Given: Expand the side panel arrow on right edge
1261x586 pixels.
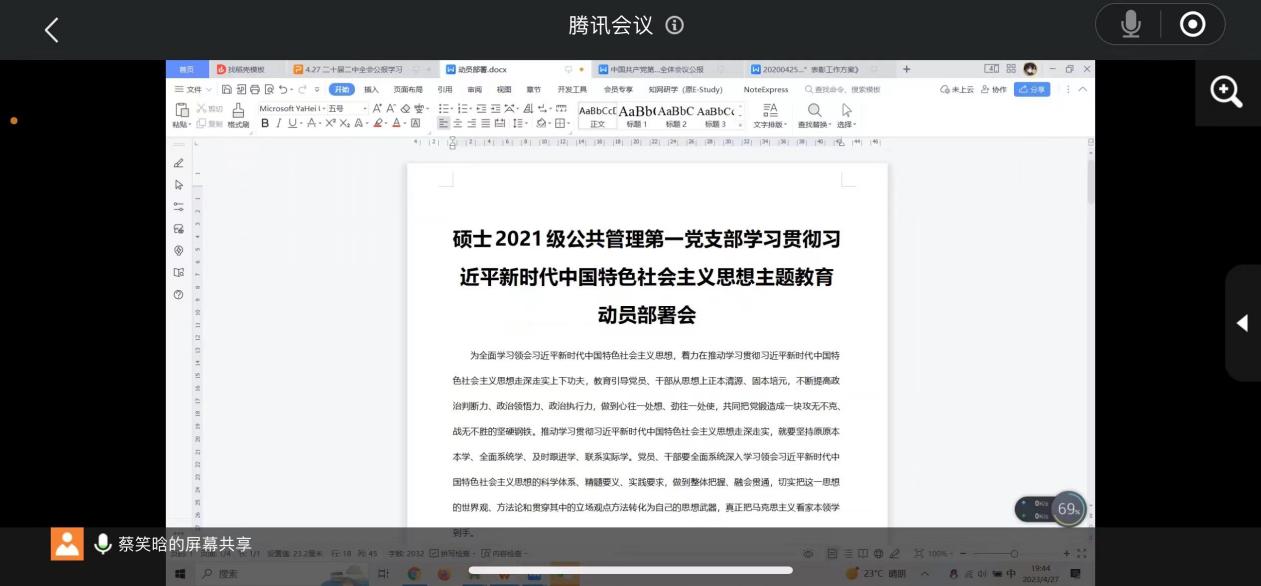Looking at the screenshot, I should coord(1242,323).
